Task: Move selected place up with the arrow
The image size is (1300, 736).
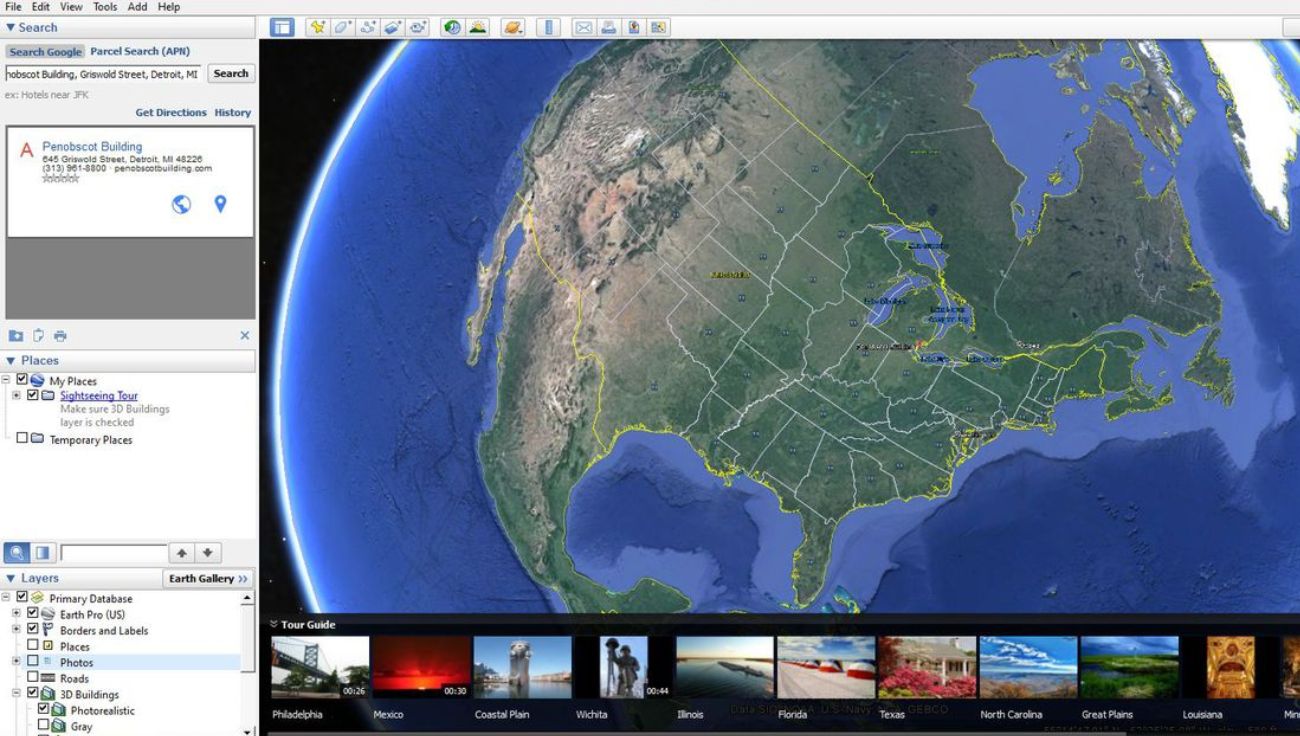Action: pyautogui.click(x=182, y=552)
